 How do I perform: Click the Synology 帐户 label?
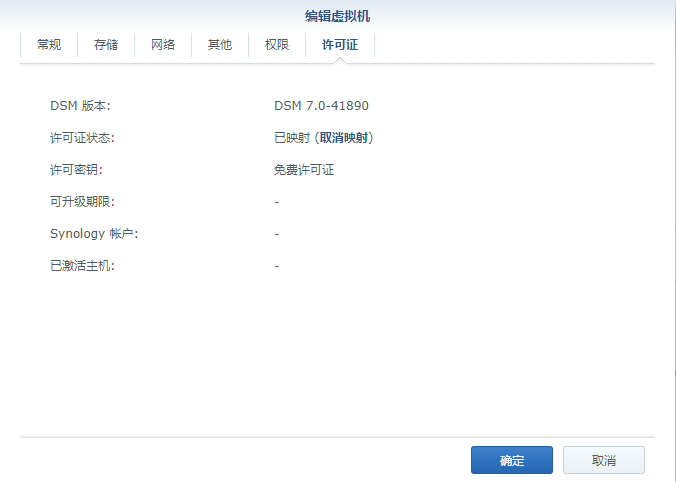pos(94,234)
